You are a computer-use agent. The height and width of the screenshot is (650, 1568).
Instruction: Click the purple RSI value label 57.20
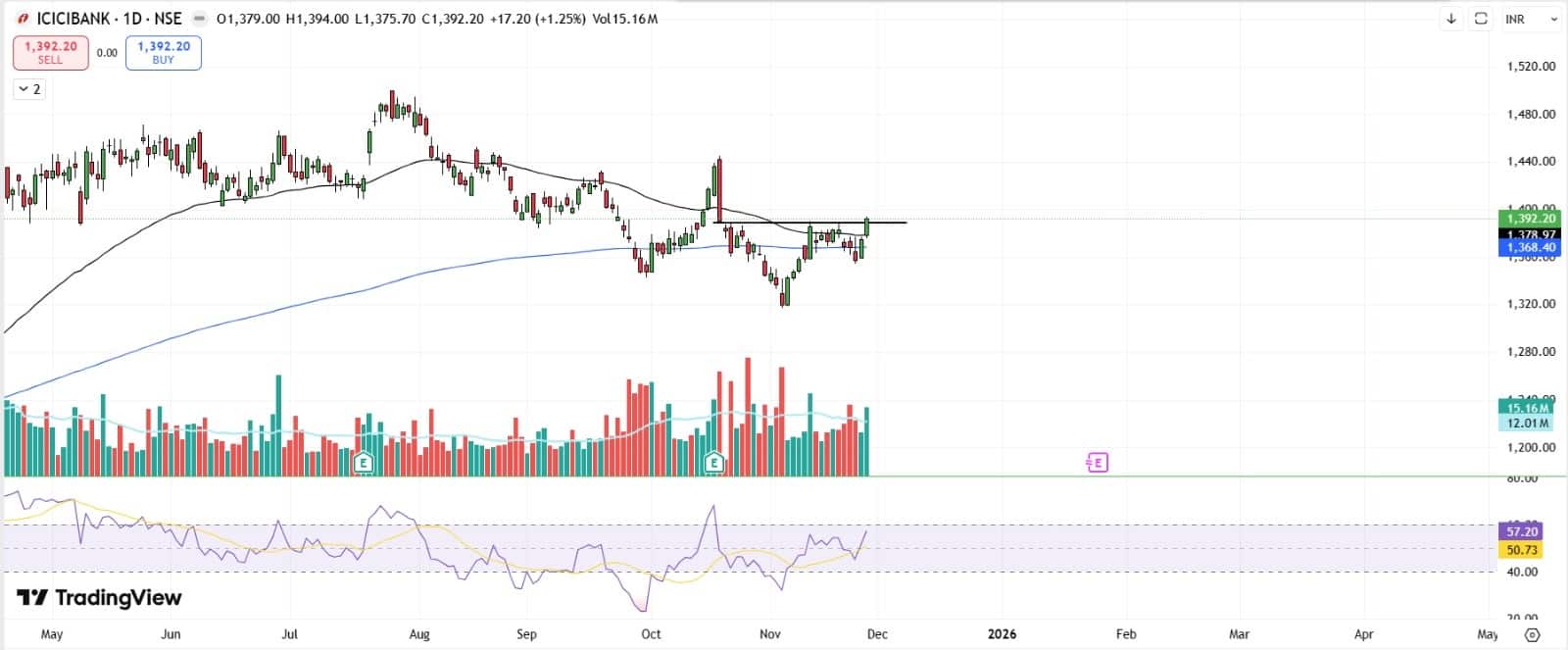pos(1522,531)
